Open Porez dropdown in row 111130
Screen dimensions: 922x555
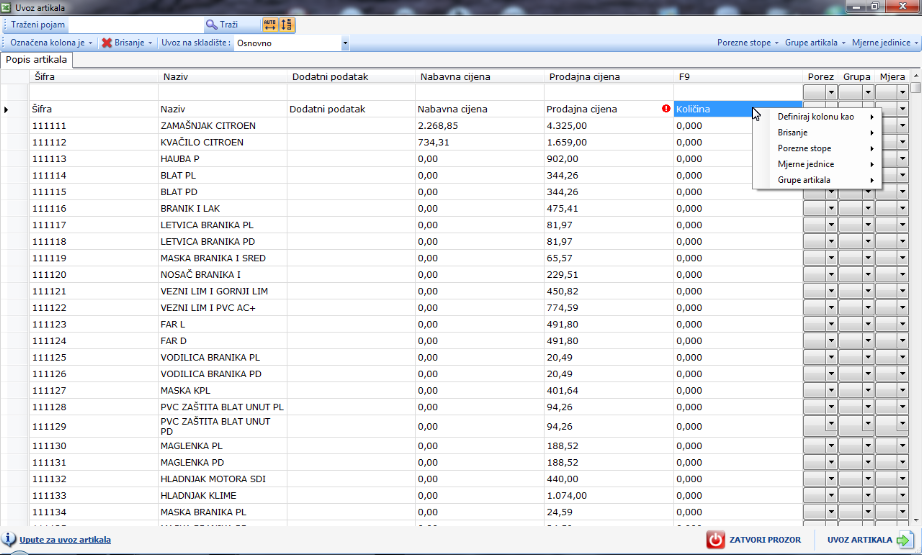pos(831,446)
